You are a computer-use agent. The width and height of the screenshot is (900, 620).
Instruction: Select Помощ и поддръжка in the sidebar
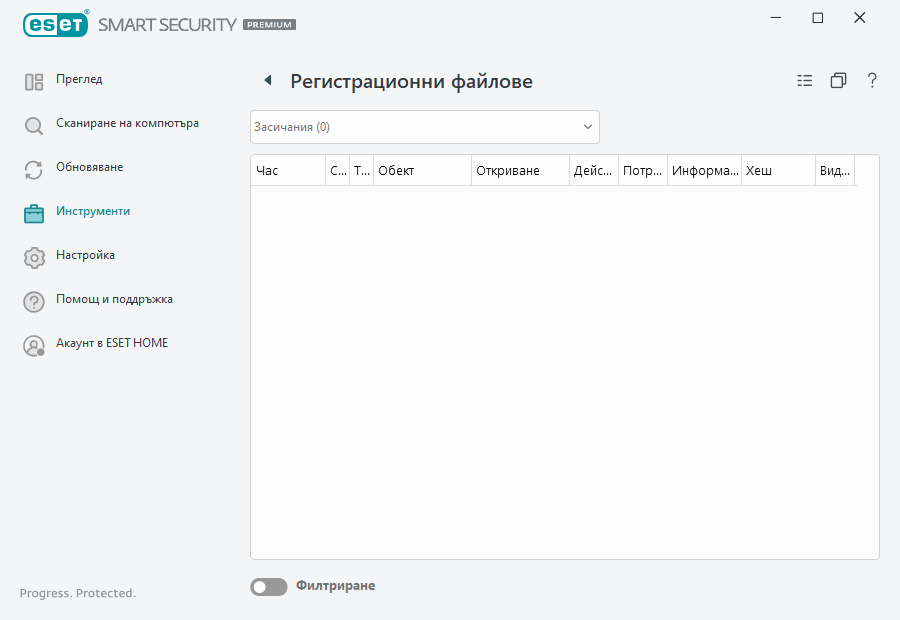[x=114, y=299]
